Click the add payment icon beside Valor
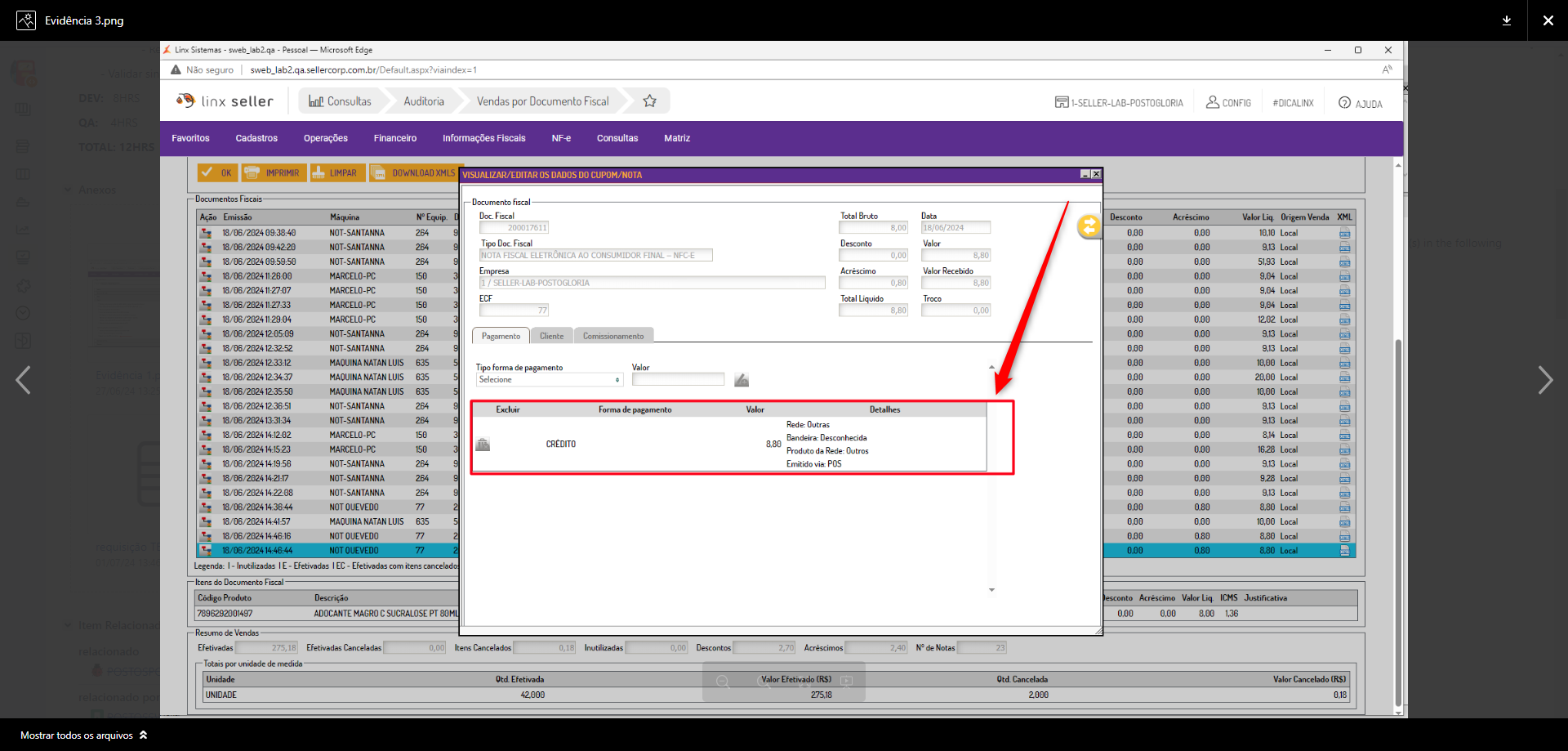Screen dimensions: 1568x751 click(x=742, y=380)
